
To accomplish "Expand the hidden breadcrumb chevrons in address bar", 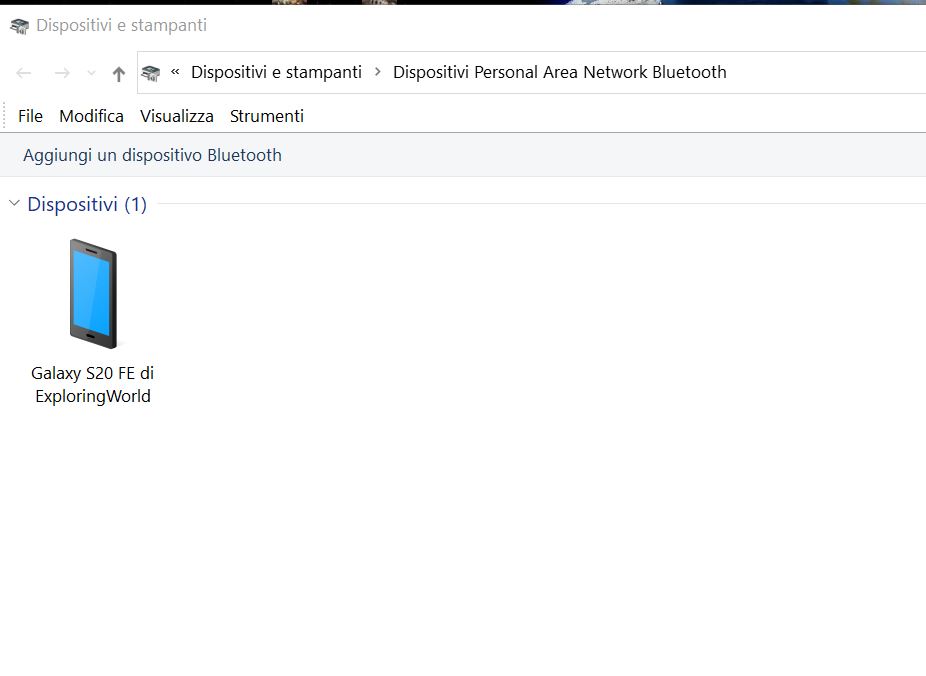I will coord(175,72).
